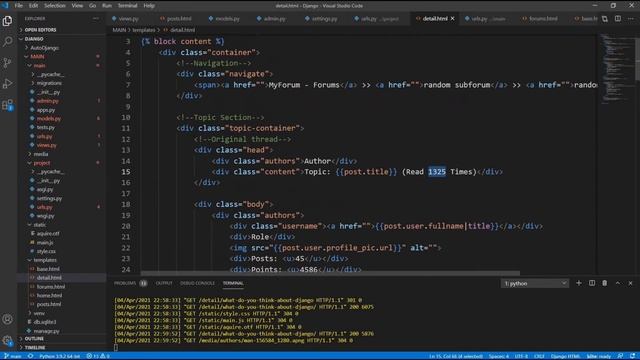
Task: Open the Help menu
Action: click(x=149, y=6)
